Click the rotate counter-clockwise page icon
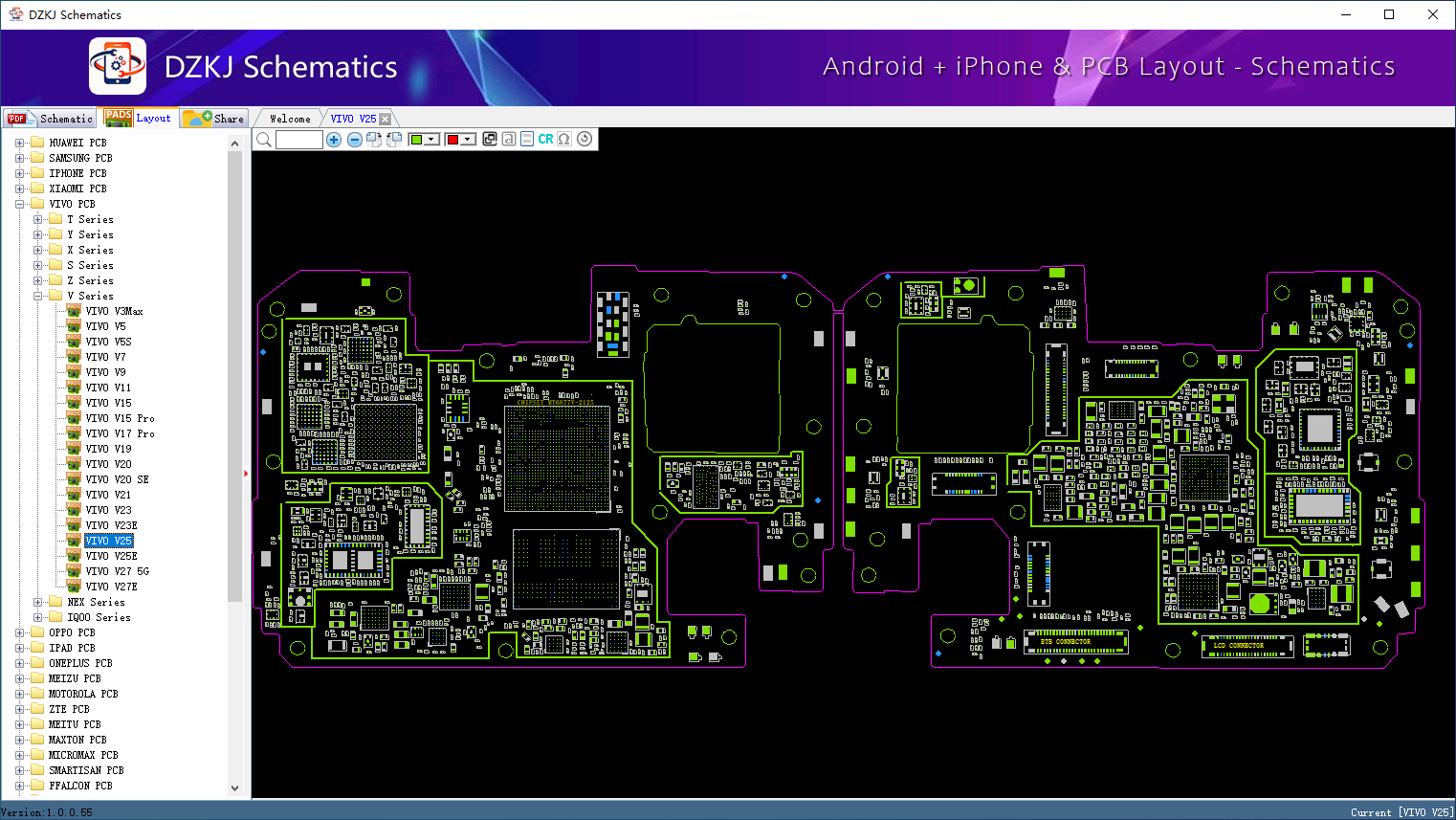1456x820 pixels. tap(394, 140)
